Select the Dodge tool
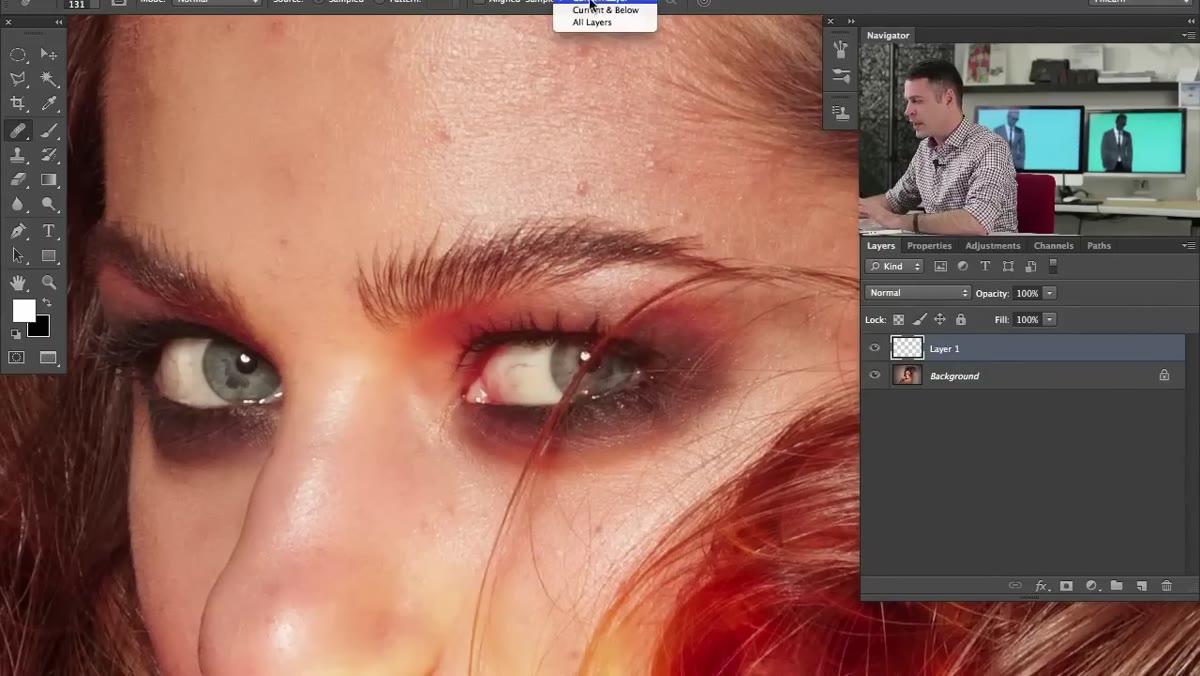 (48, 204)
